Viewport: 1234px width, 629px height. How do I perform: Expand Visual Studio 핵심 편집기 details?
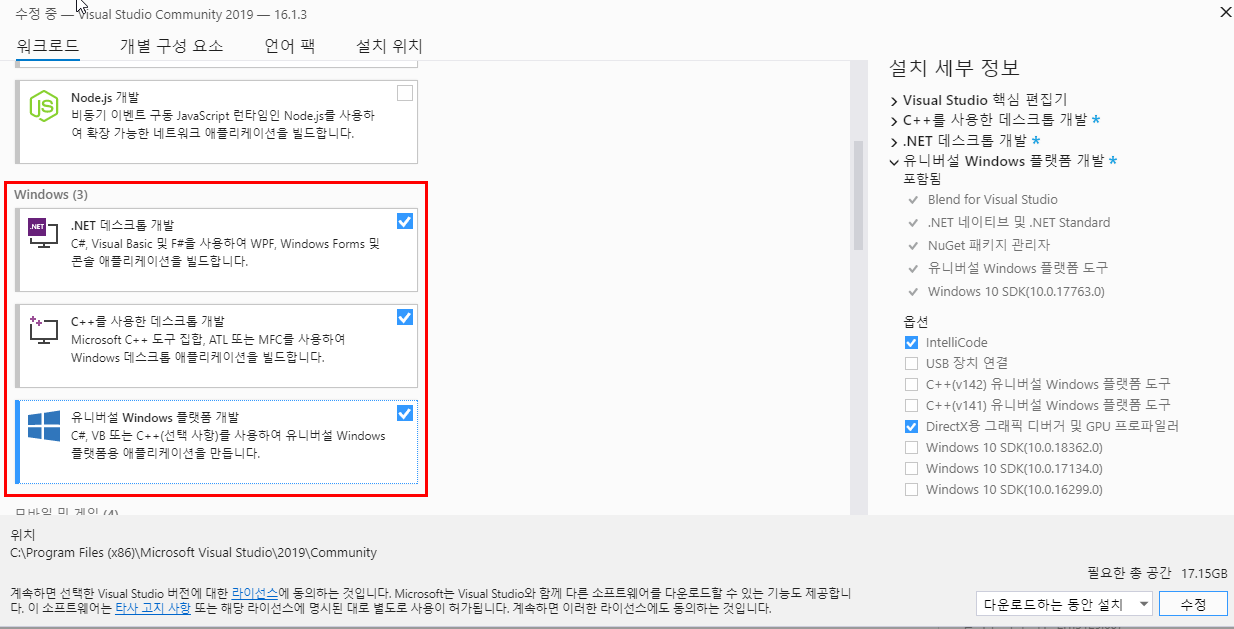pos(894,100)
